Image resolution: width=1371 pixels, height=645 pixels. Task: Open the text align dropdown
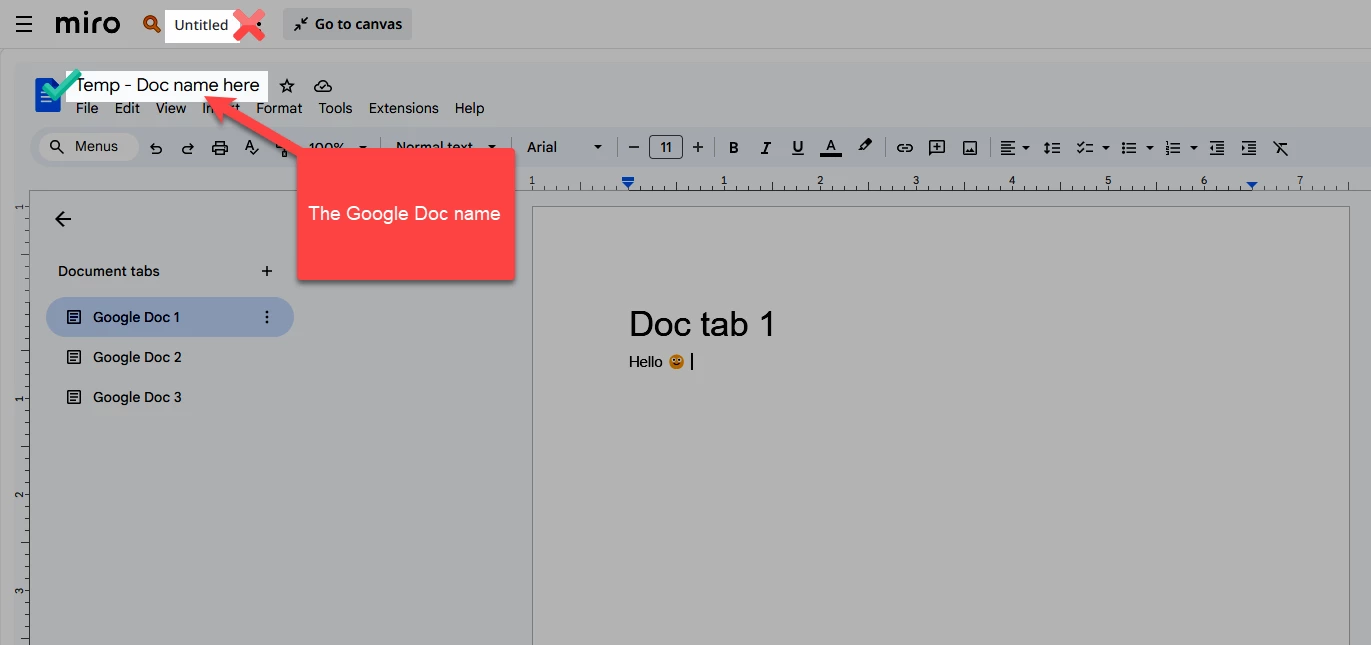pyautogui.click(x=1013, y=148)
